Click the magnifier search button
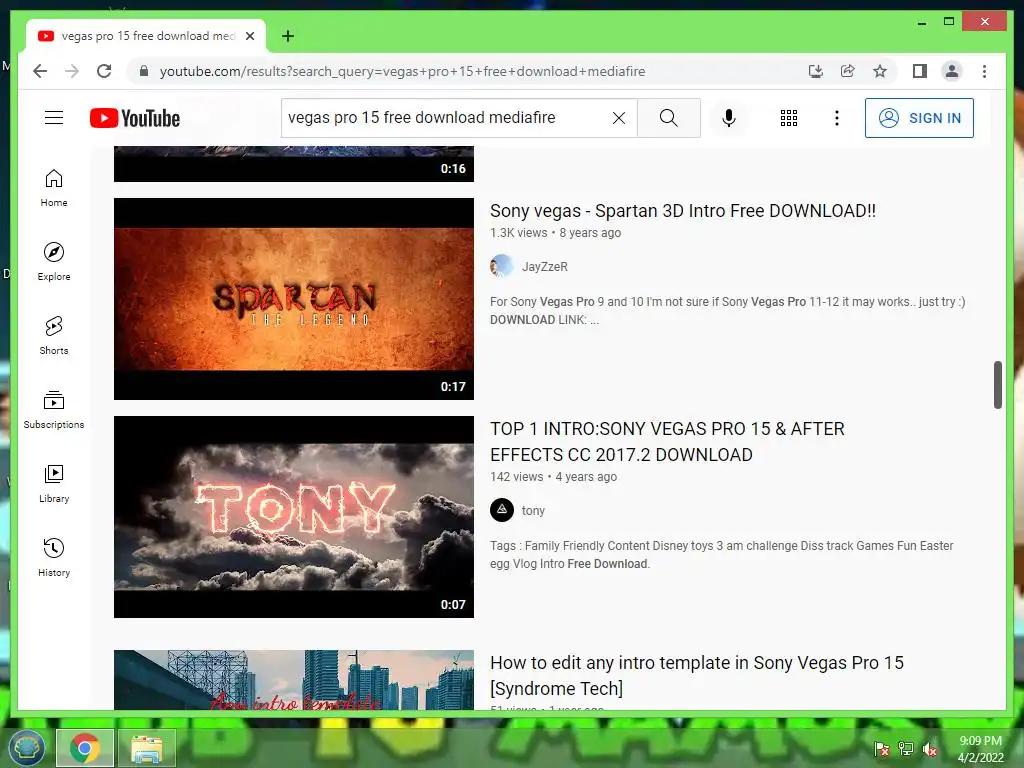Screen dimensions: 1024x768 668,118
